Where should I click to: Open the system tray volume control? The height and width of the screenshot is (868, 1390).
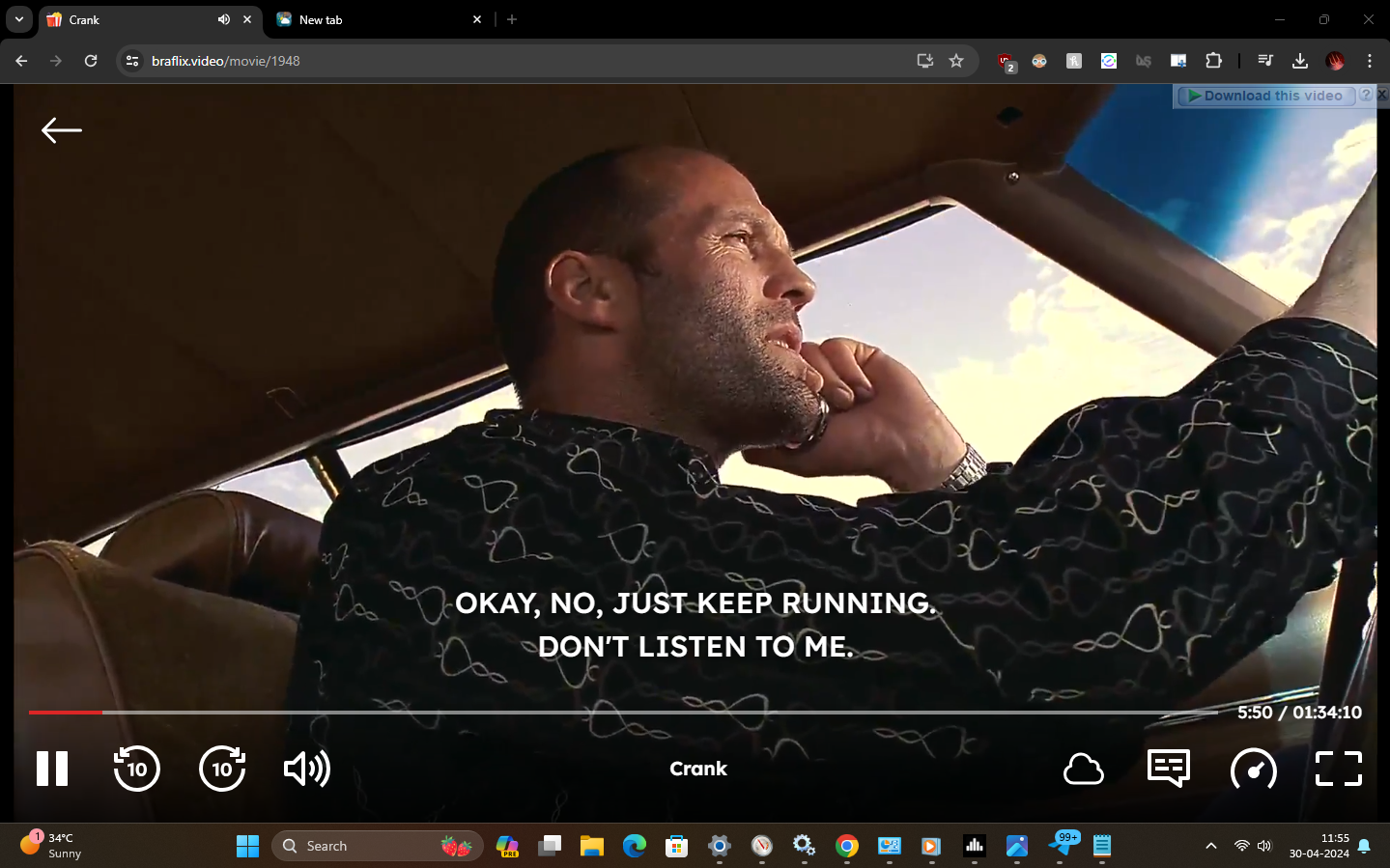(1264, 846)
